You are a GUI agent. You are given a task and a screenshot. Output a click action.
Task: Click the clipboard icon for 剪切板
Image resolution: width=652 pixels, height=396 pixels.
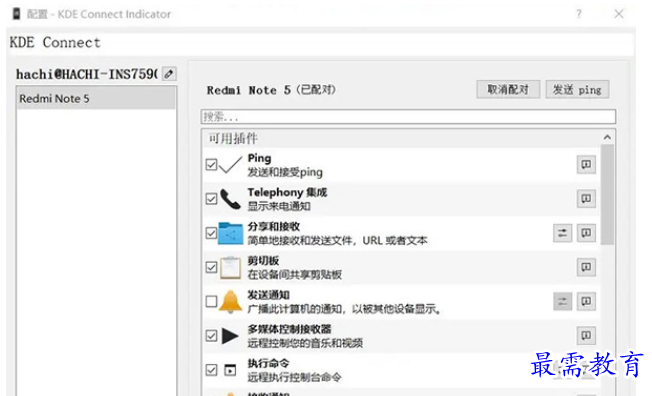[230, 267]
